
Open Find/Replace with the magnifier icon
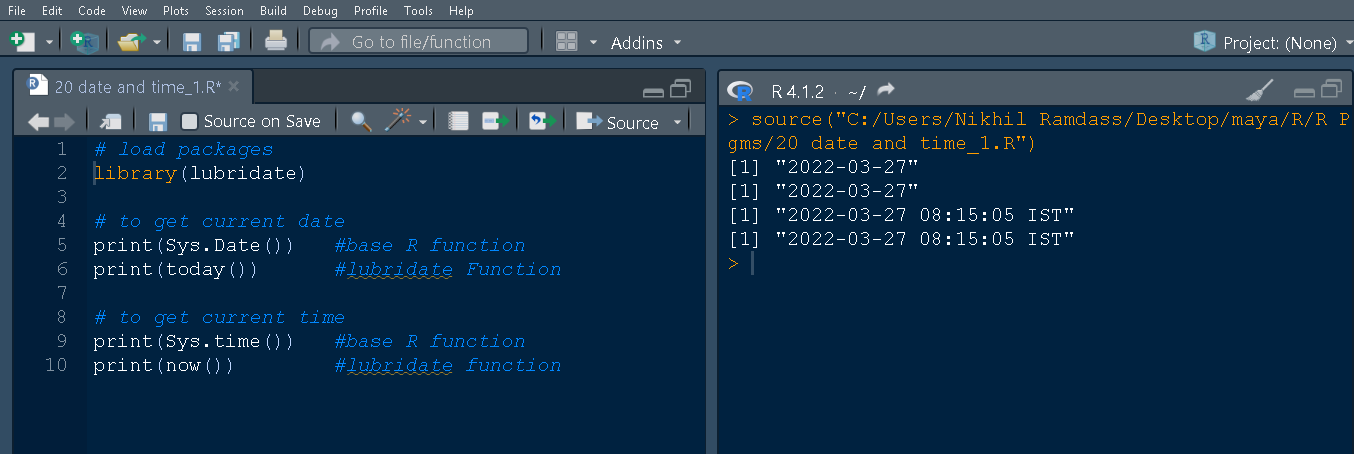coord(361,121)
